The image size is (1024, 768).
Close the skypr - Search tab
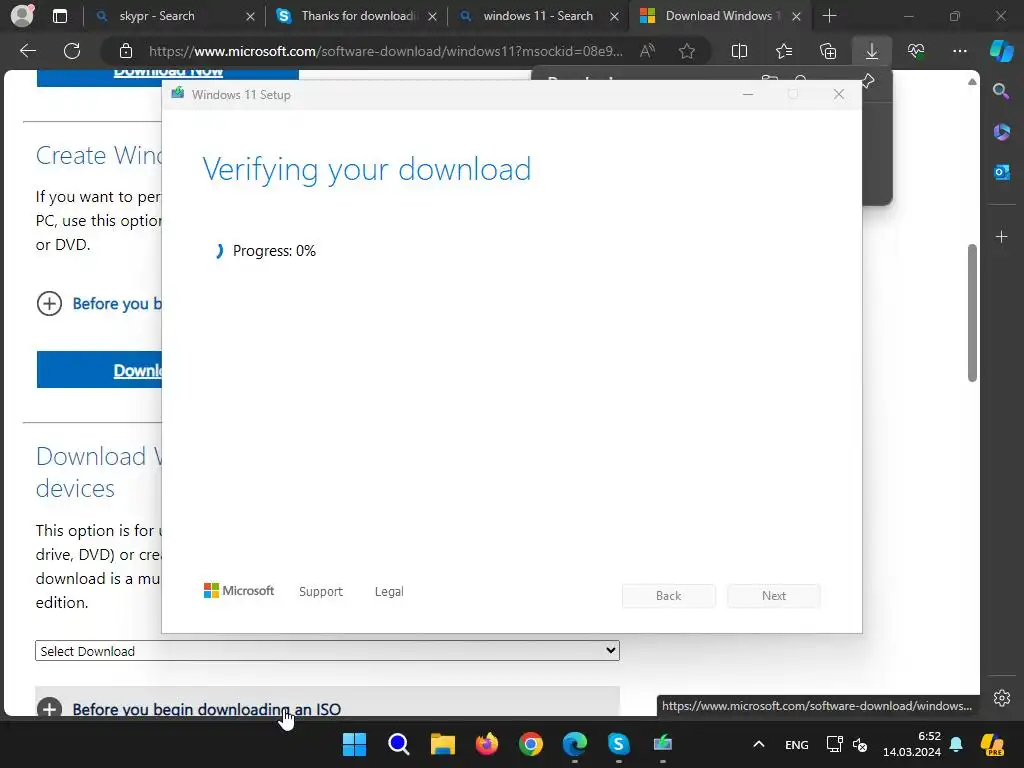pos(250,16)
